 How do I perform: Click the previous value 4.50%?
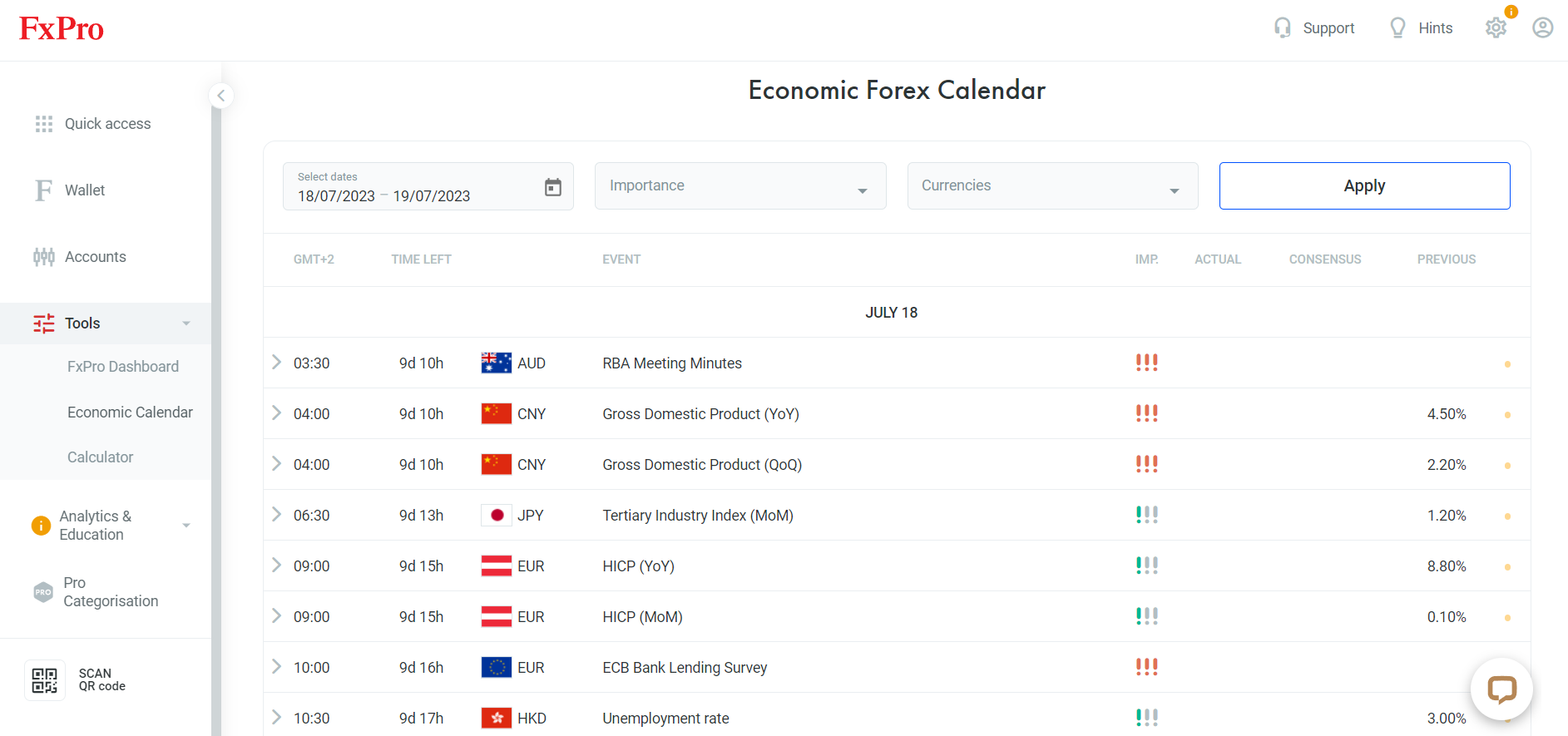1447,414
